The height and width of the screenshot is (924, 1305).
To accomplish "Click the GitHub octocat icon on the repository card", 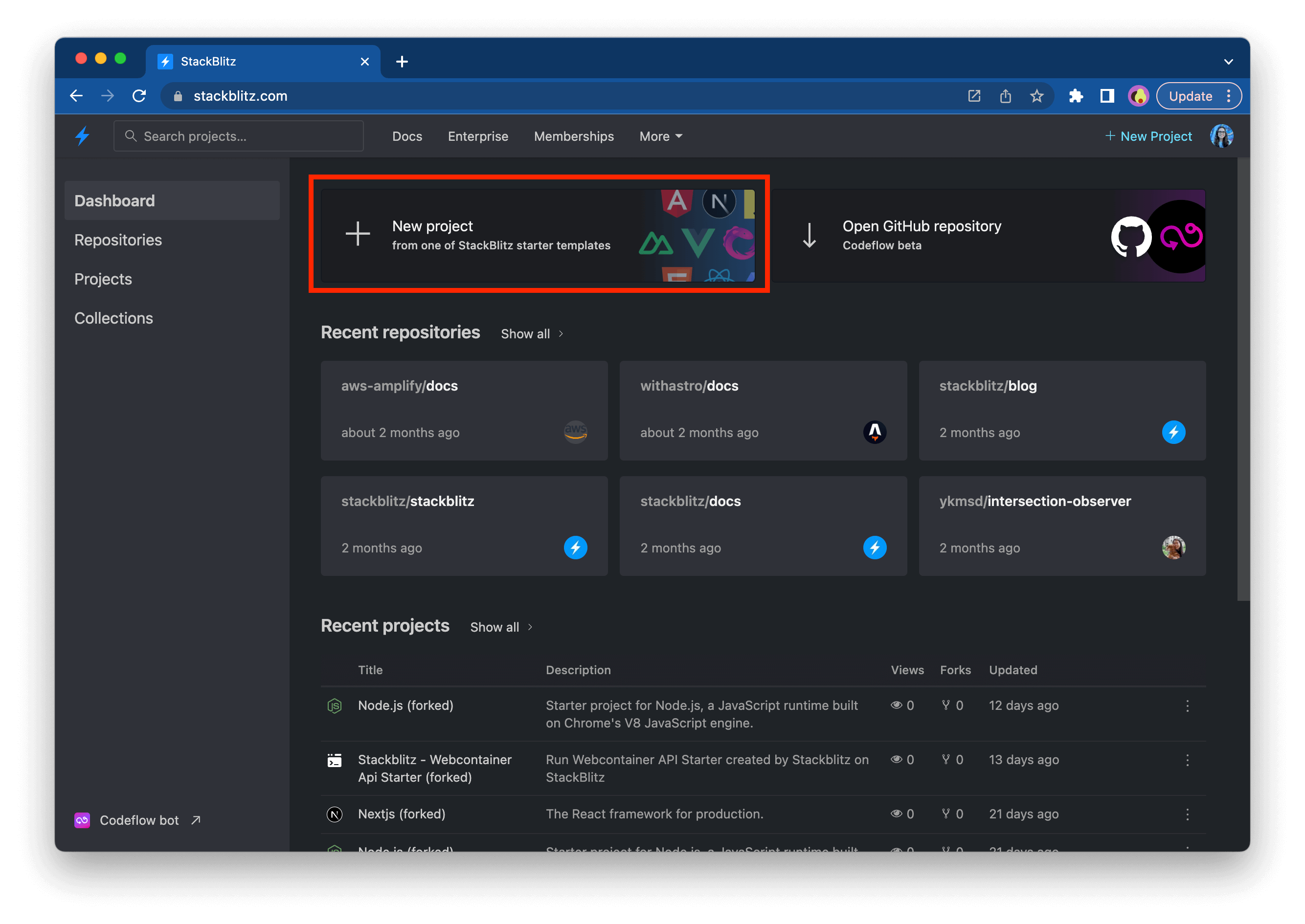I will pos(1131,237).
